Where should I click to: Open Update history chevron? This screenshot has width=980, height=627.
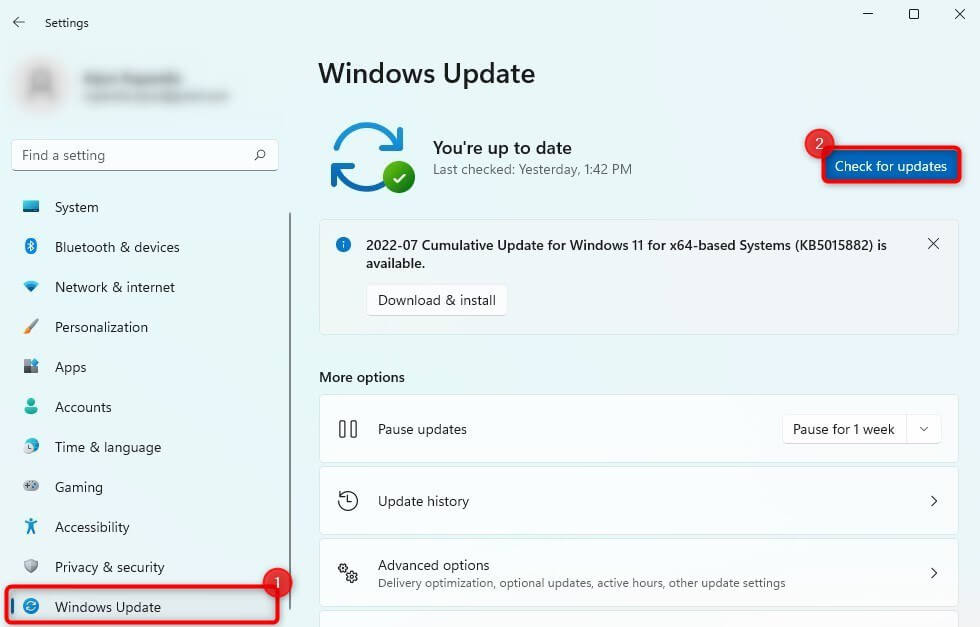934,501
